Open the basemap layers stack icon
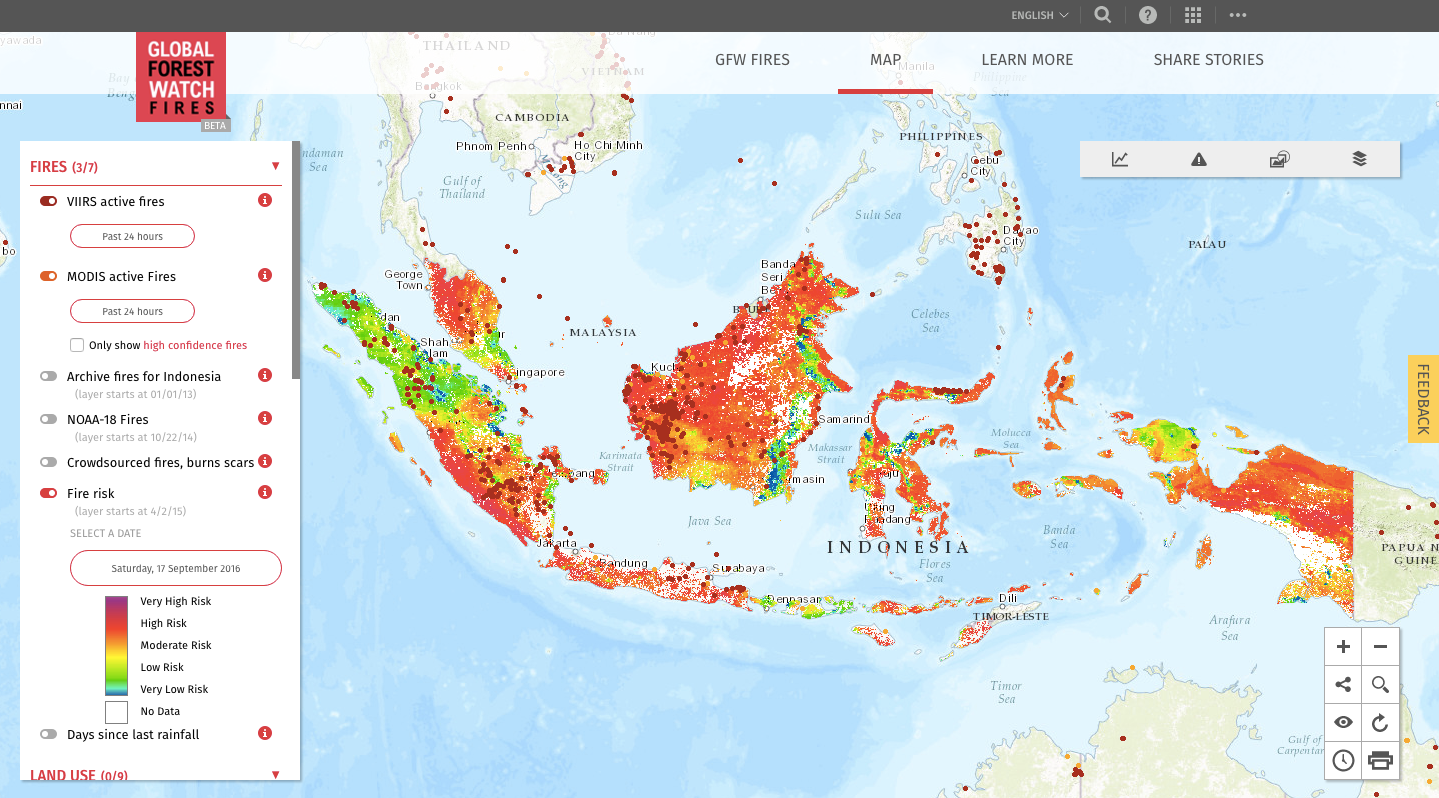The width and height of the screenshot is (1439, 798). [x=1359, y=159]
